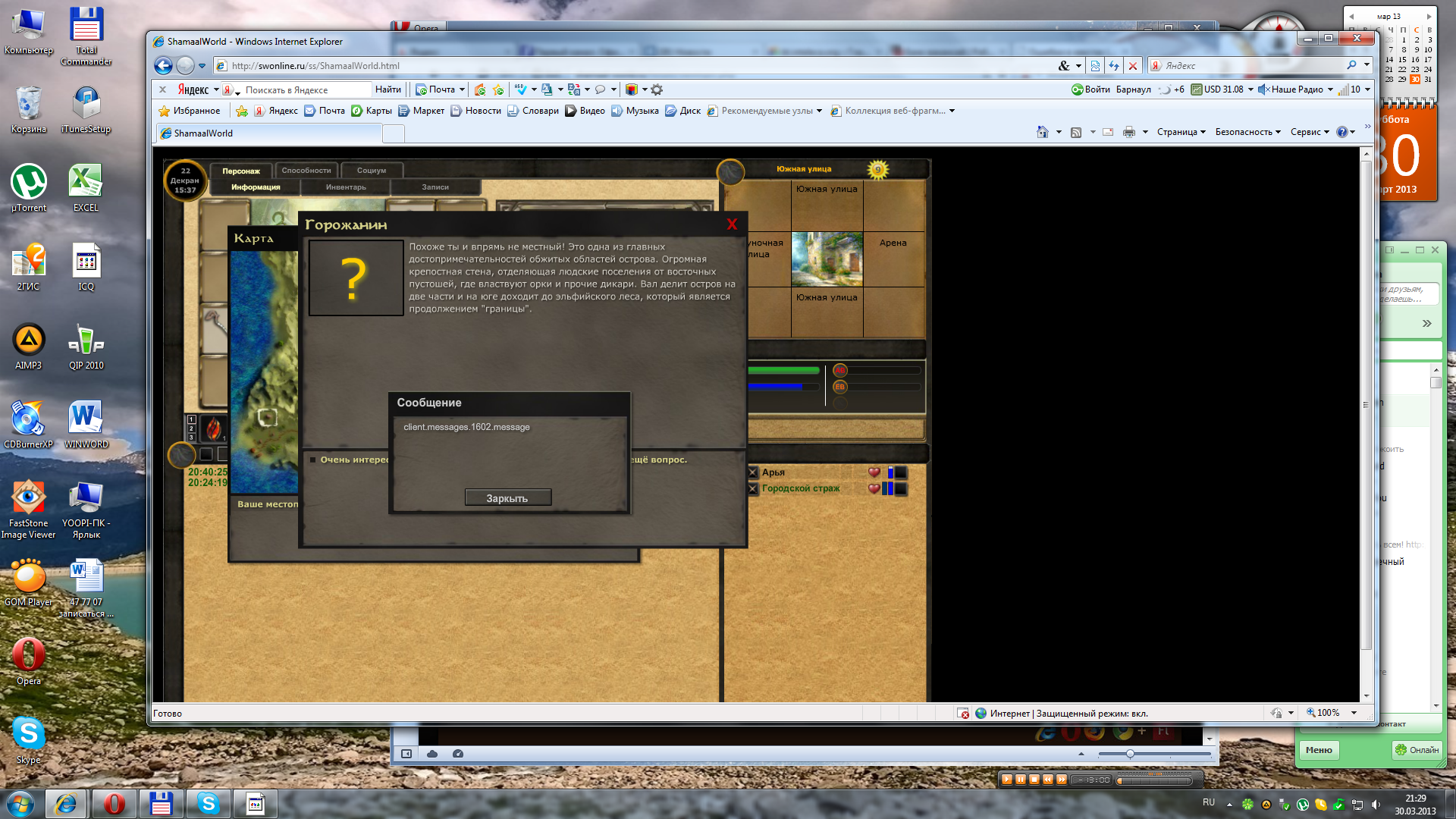
Task: Click the heart icon next to Городской страж
Action: coord(874,489)
